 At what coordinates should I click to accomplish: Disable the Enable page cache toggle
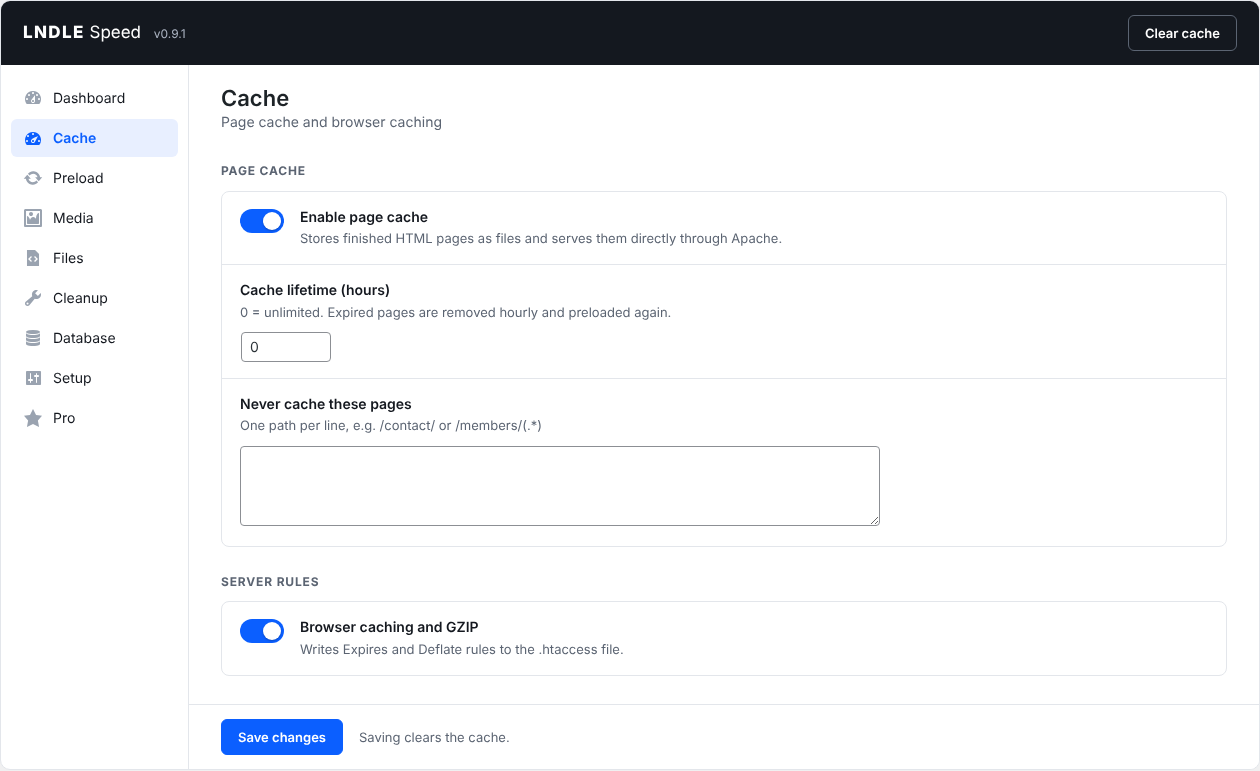[262, 221]
